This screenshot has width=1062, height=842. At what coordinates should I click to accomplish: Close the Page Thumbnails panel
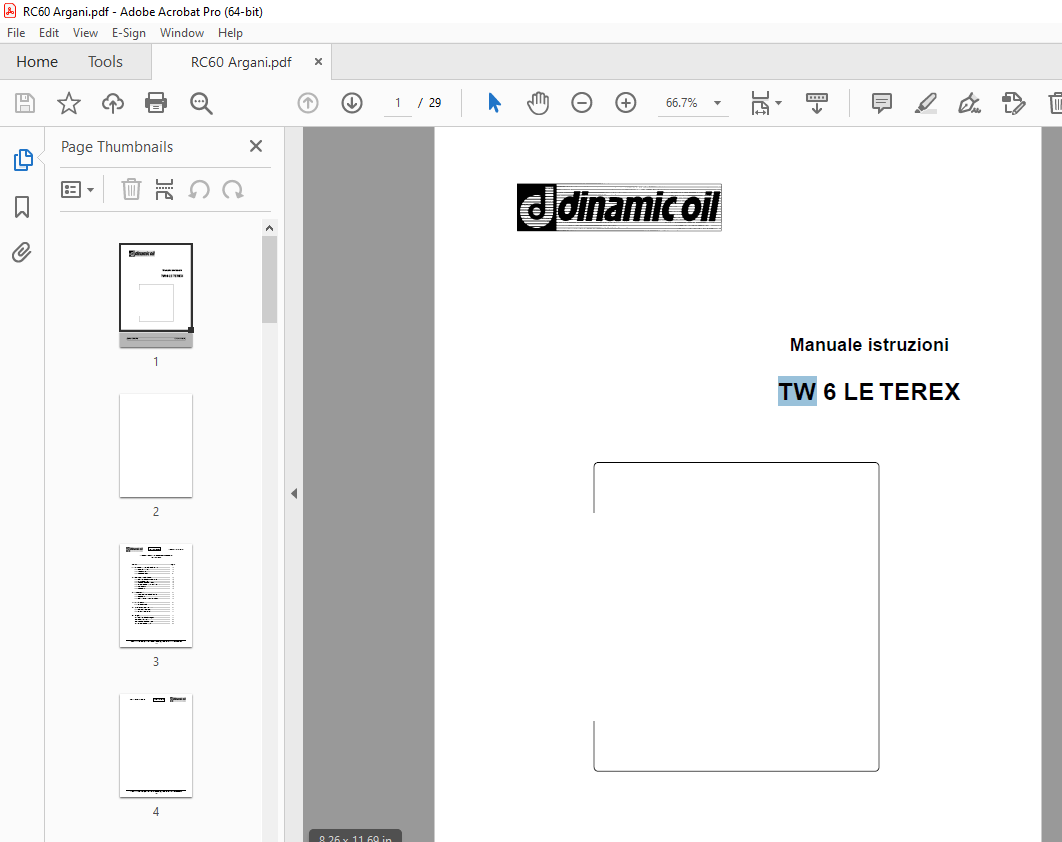(256, 146)
